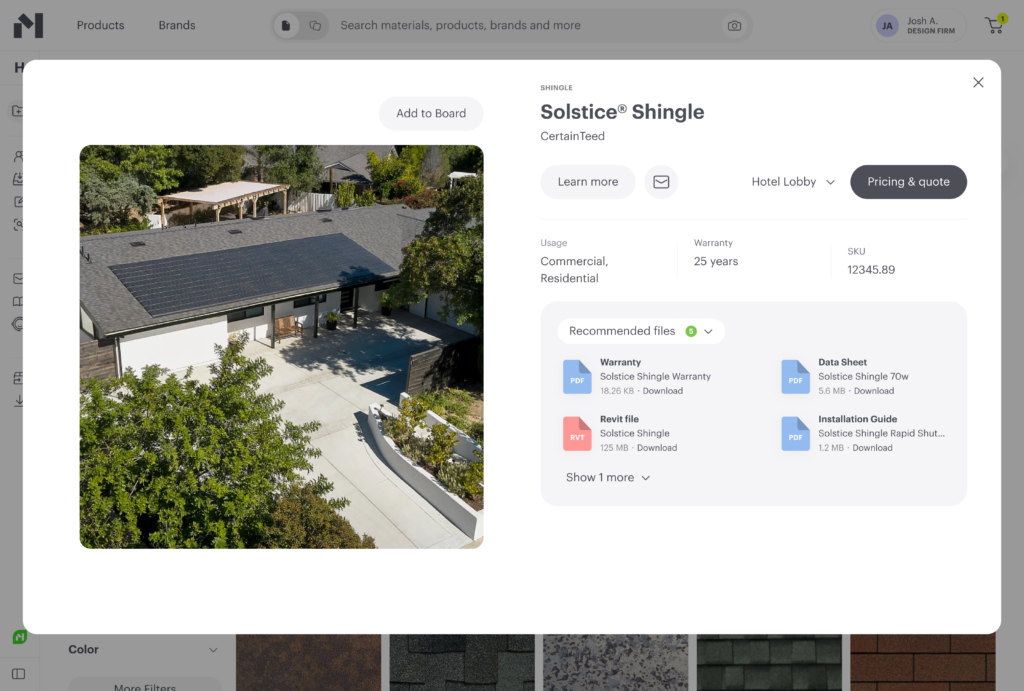Open the Hotel Lobby project dropdown
Viewport: 1024px width, 691px height.
point(793,182)
